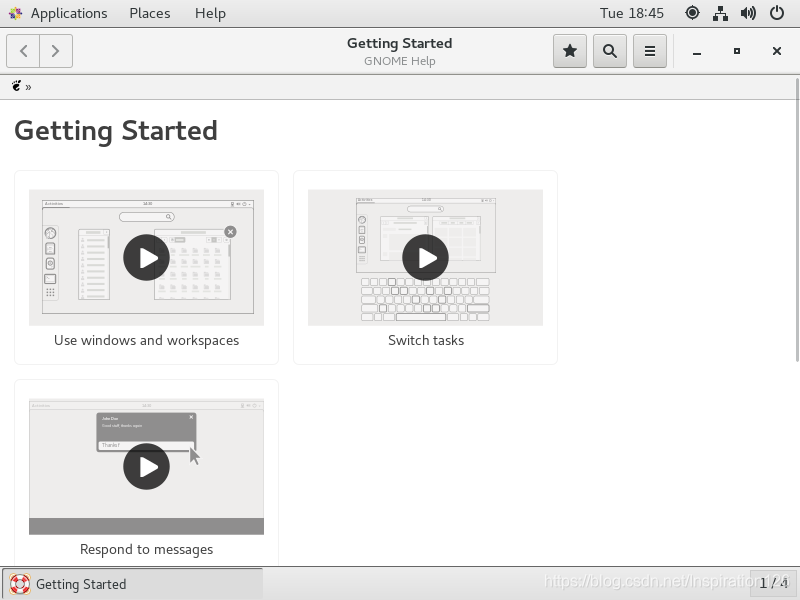Click the lifebuoy help icon in taskbar
Image resolution: width=800 pixels, height=600 pixels.
20,584
